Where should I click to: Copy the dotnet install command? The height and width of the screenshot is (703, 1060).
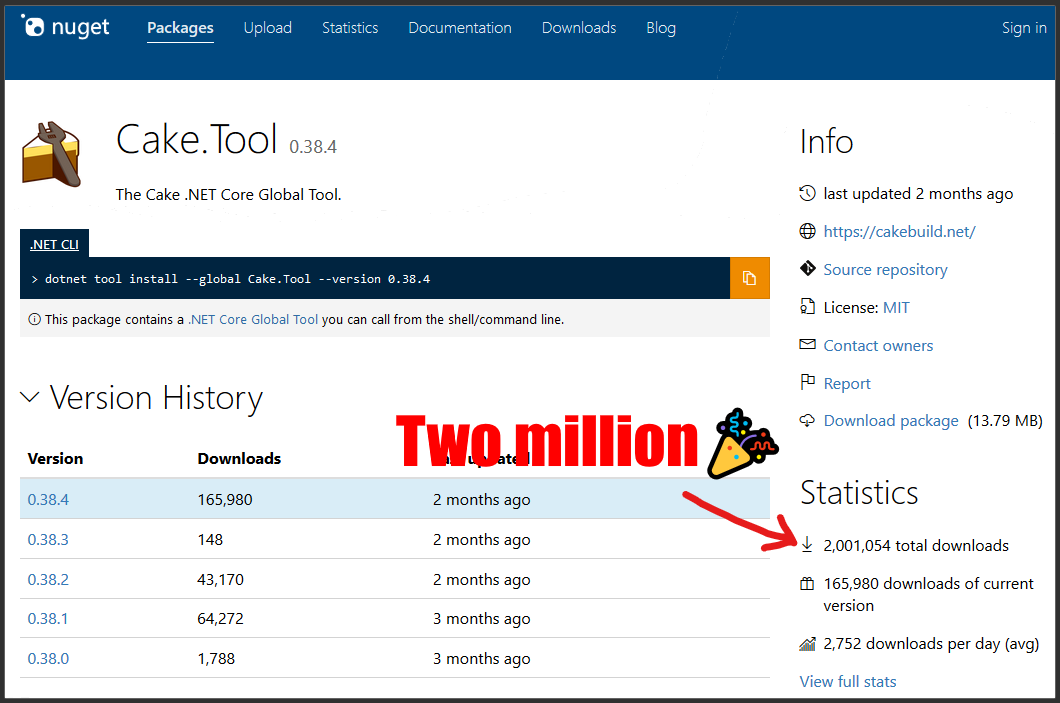pos(749,278)
